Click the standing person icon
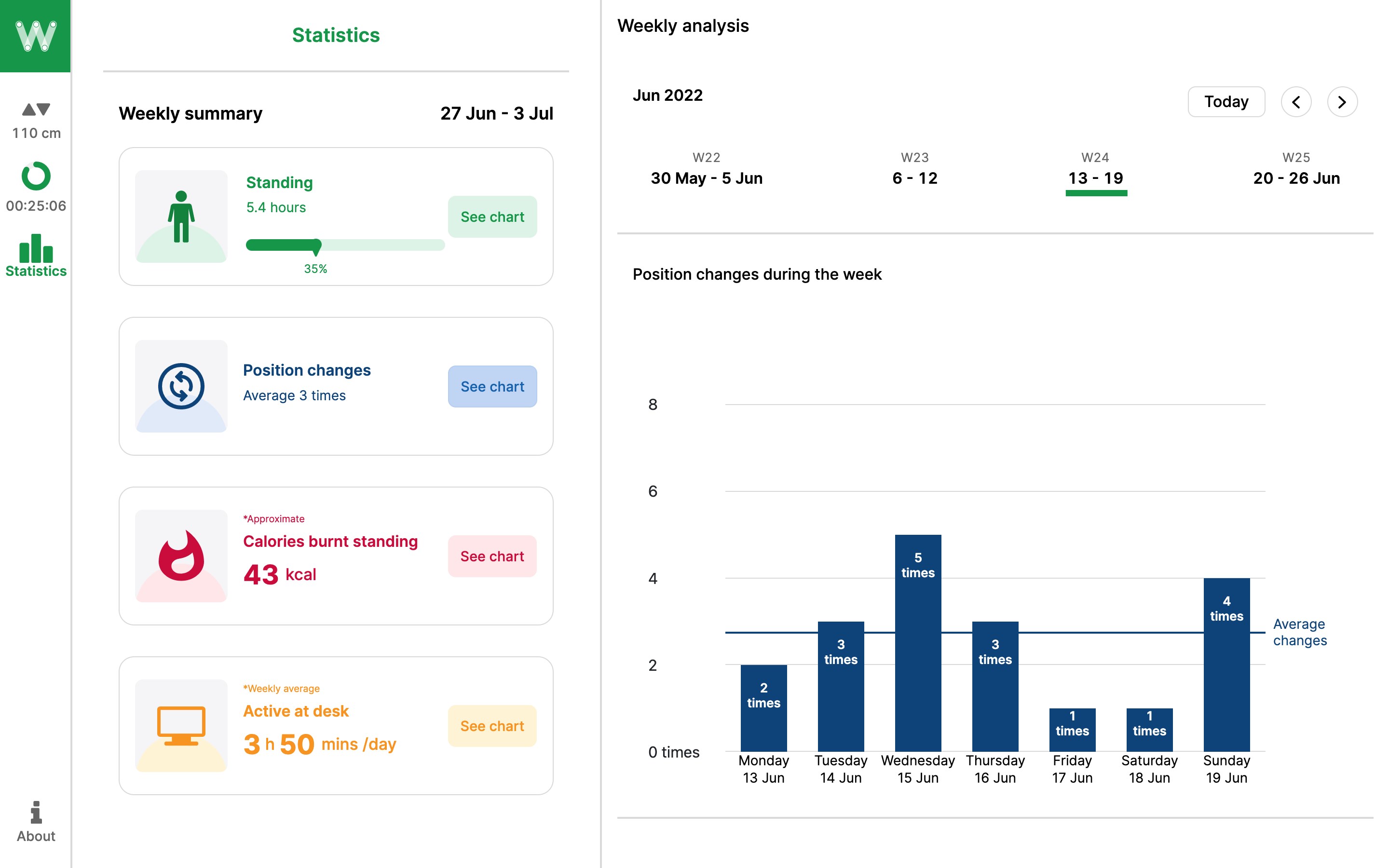 181,217
